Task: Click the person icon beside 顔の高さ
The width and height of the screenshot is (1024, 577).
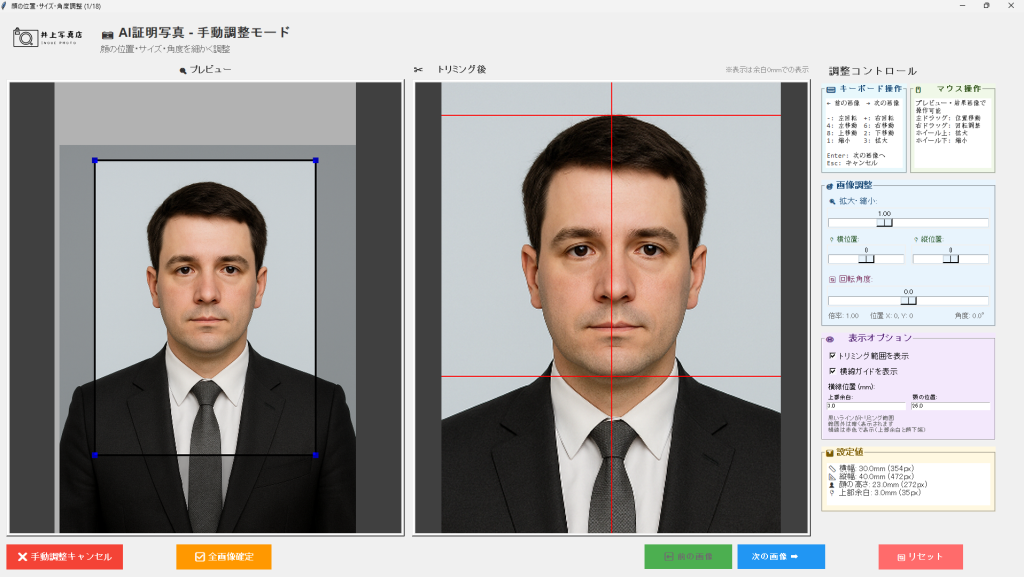Action: pos(832,485)
